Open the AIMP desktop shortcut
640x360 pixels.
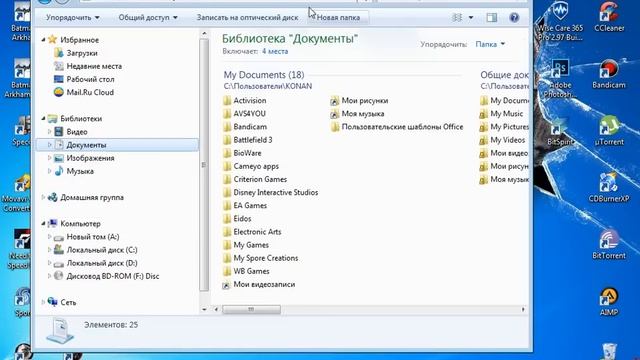click(609, 302)
